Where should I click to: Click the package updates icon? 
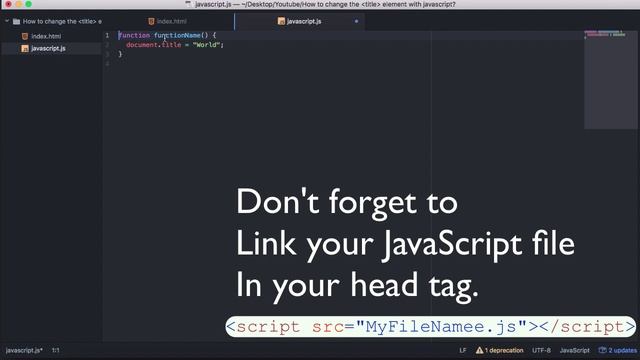pyautogui.click(x=602, y=350)
